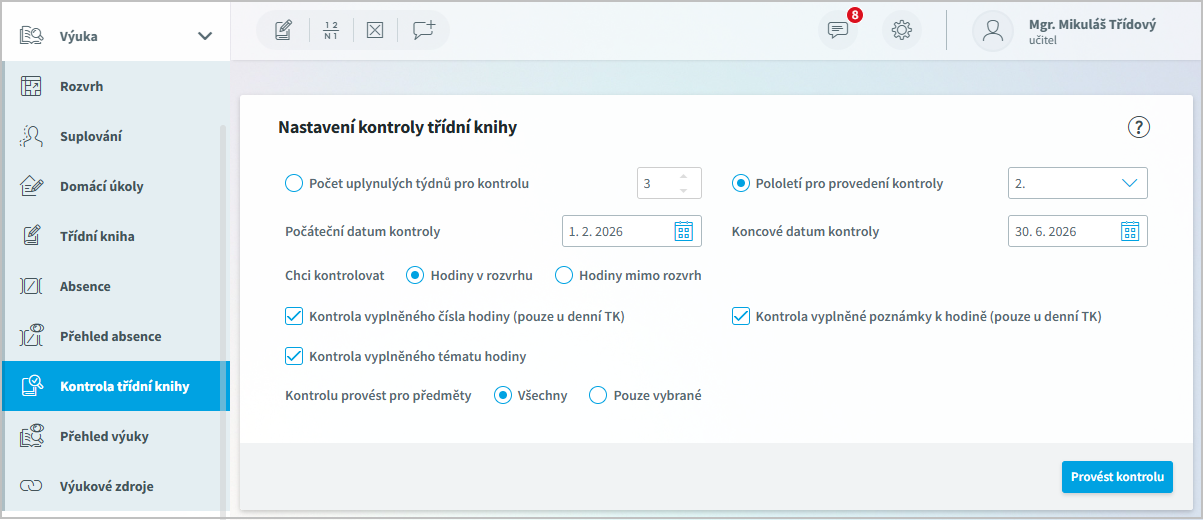The width and height of the screenshot is (1203, 520).
Task: Toggle Kontrola vyplněné poznámky k hodině checkbox
Action: 741,316
